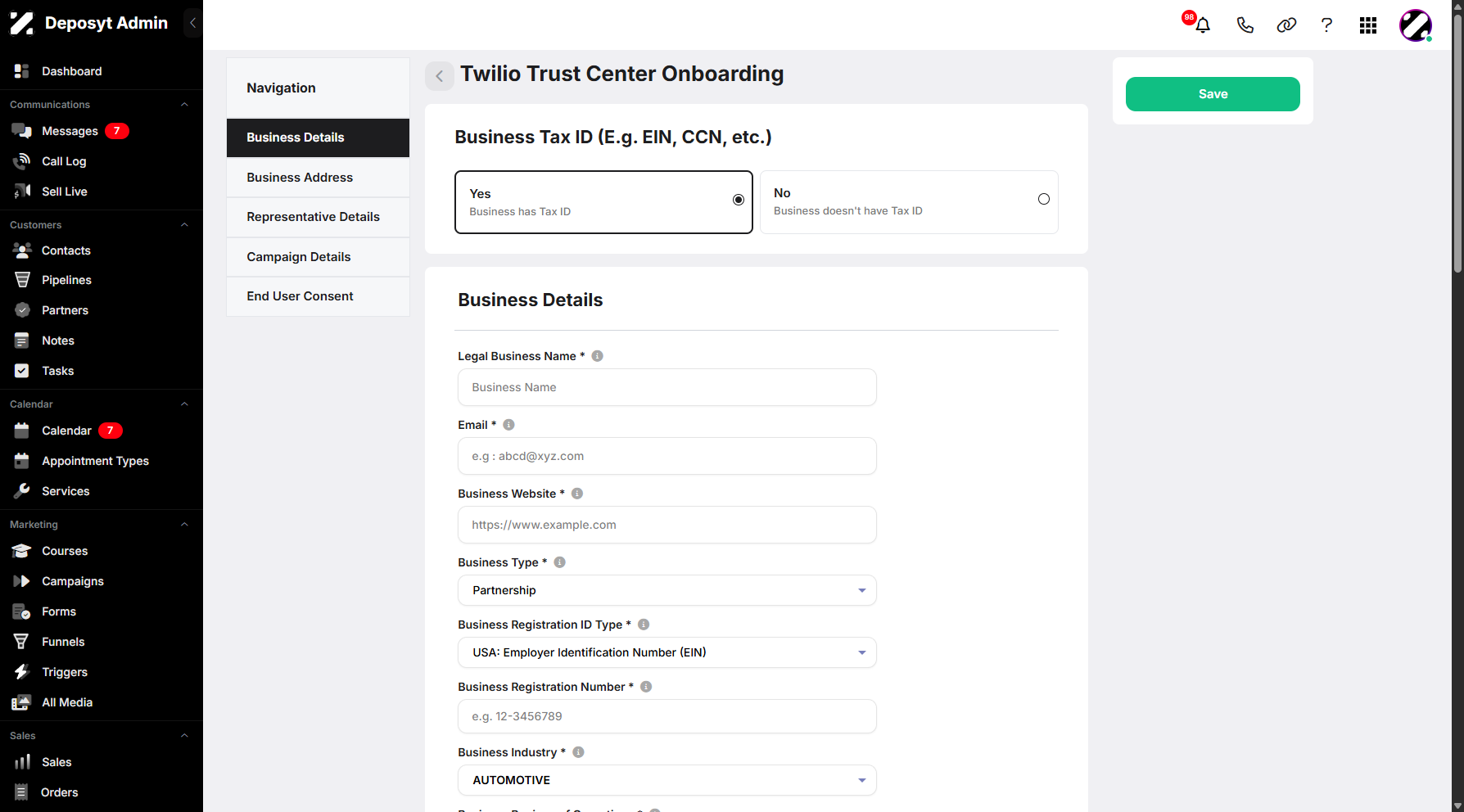Open the apps grid icon
Screen dimensions: 1464x812
pos(1368,25)
